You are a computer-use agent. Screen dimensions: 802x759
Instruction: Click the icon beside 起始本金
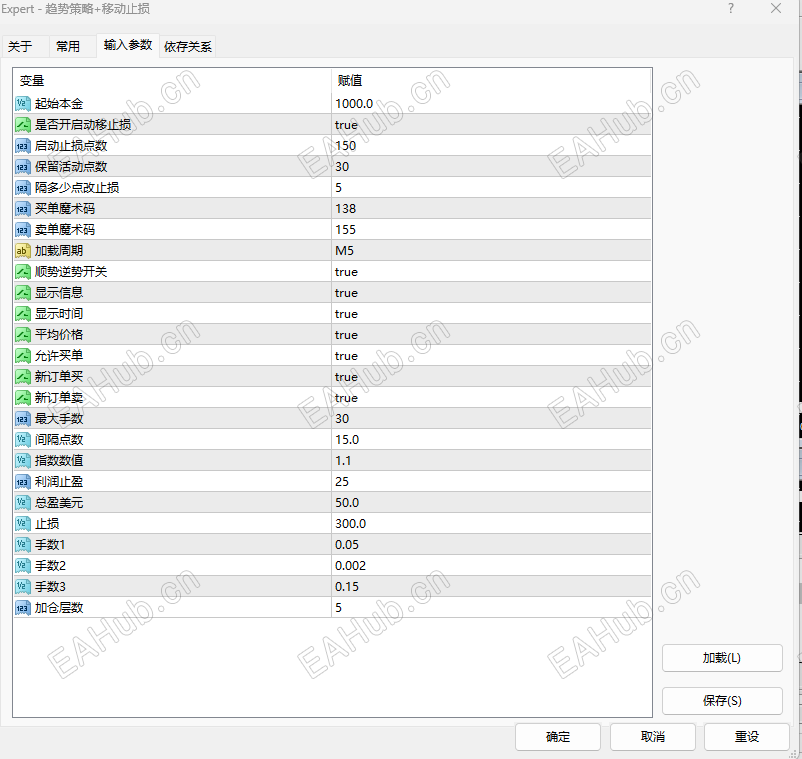tap(23, 104)
